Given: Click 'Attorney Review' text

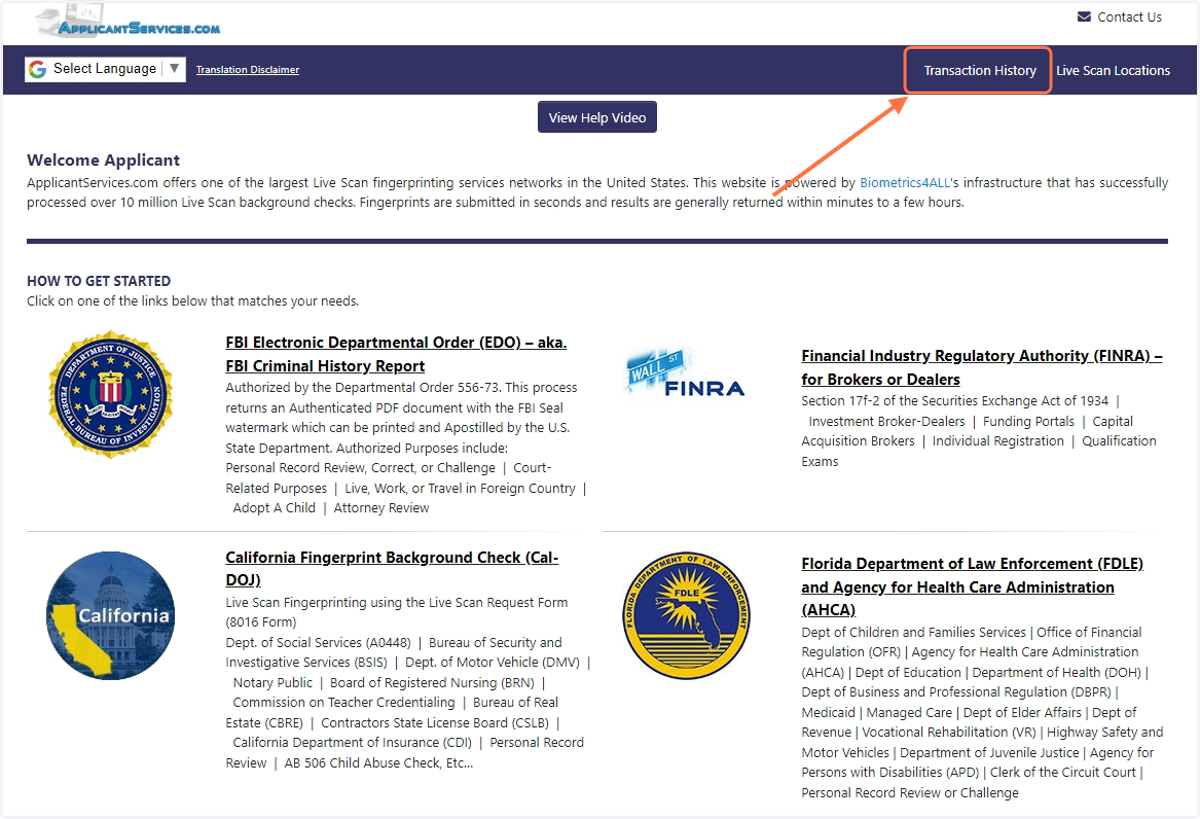Looking at the screenshot, I should coord(382,508).
